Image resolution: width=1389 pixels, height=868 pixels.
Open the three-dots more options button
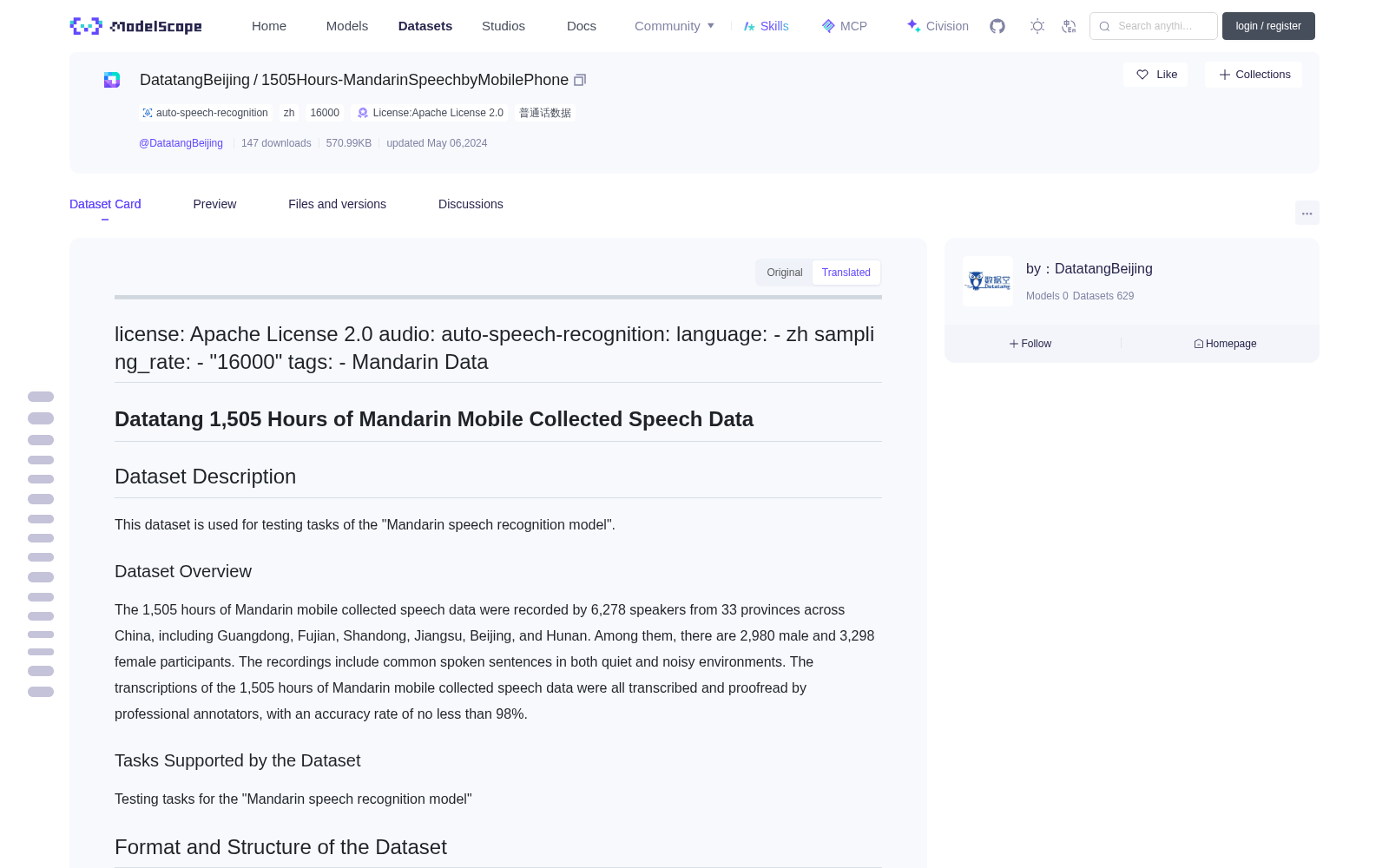click(x=1307, y=213)
